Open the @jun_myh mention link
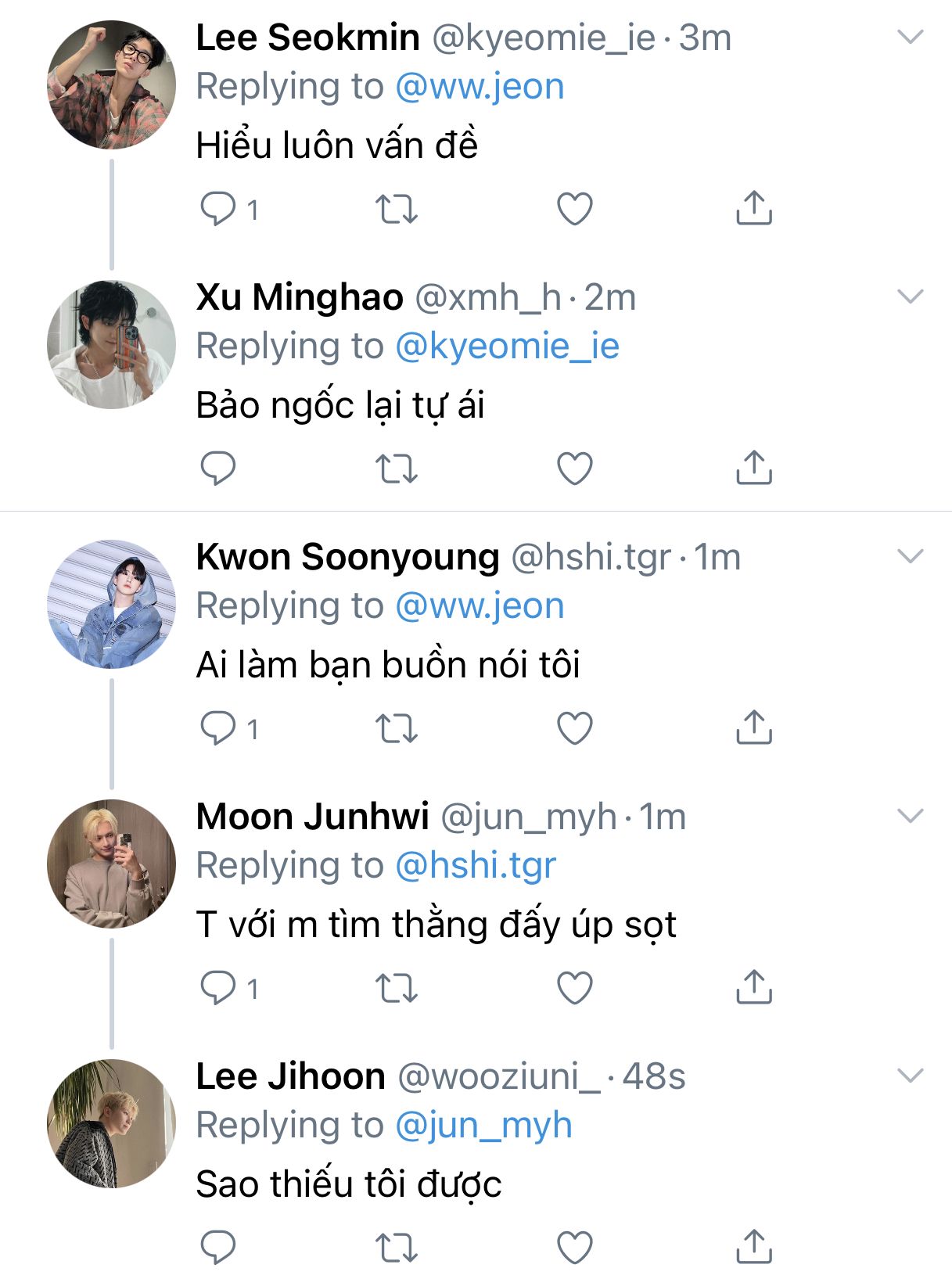Image resolution: width=952 pixels, height=1286 pixels. 483,1126
